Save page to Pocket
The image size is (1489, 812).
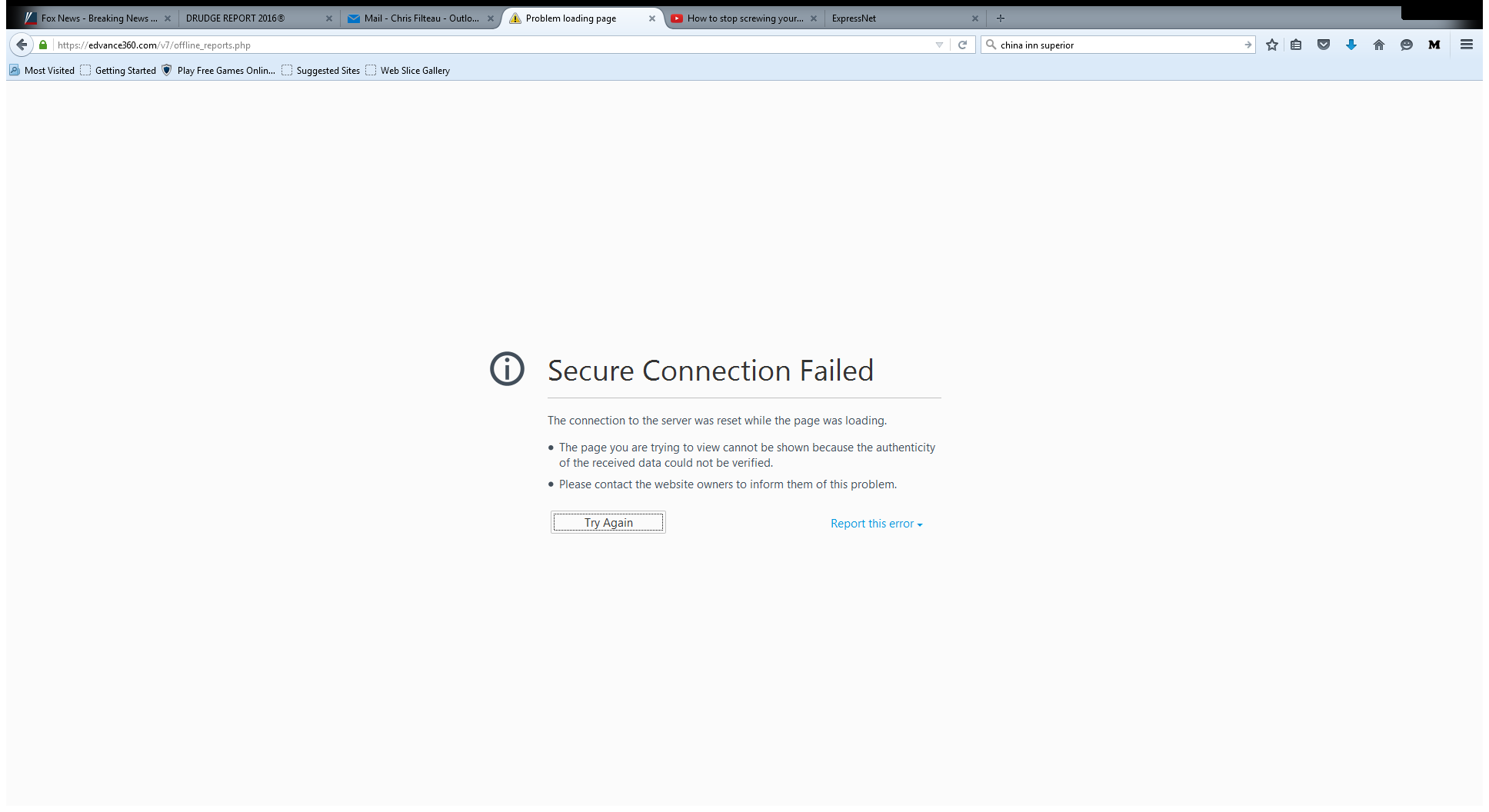point(1324,45)
